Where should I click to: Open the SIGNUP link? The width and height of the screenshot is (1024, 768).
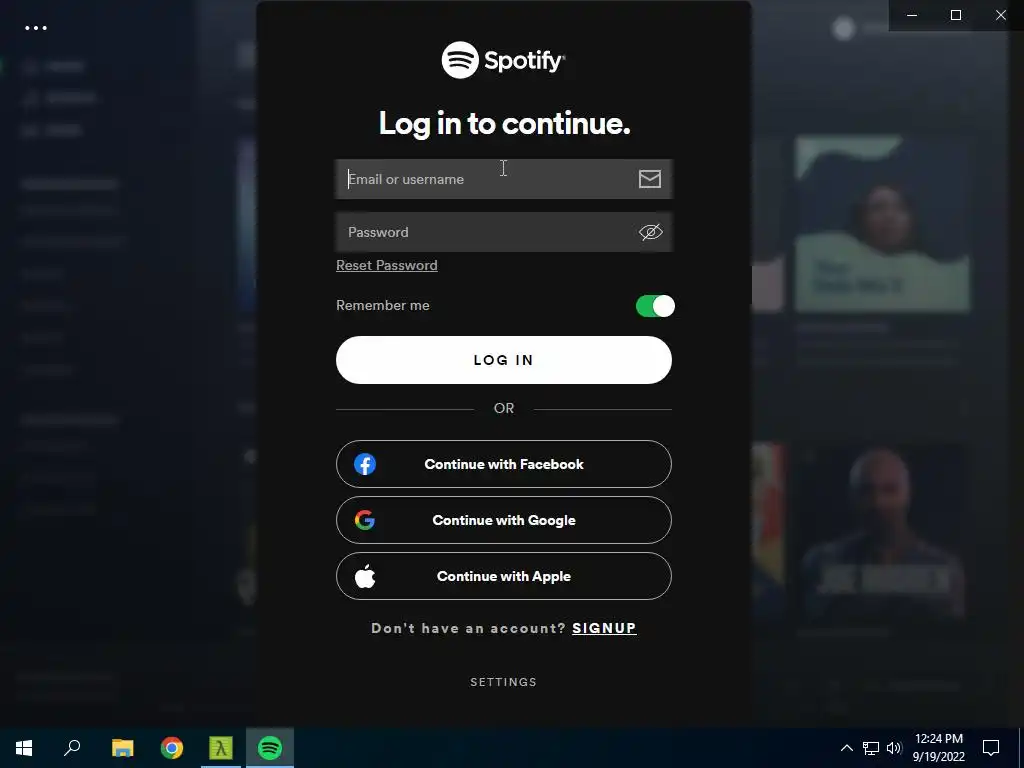pos(604,628)
